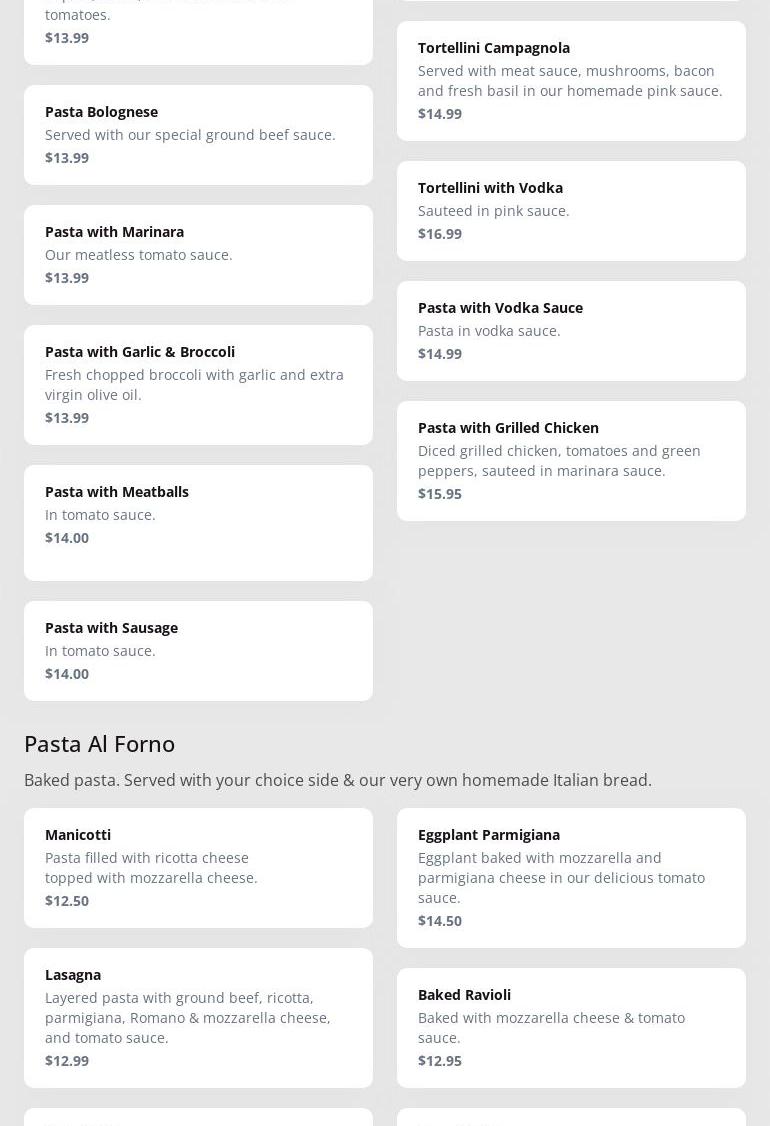Click the $16.99 price label

[x=440, y=234]
